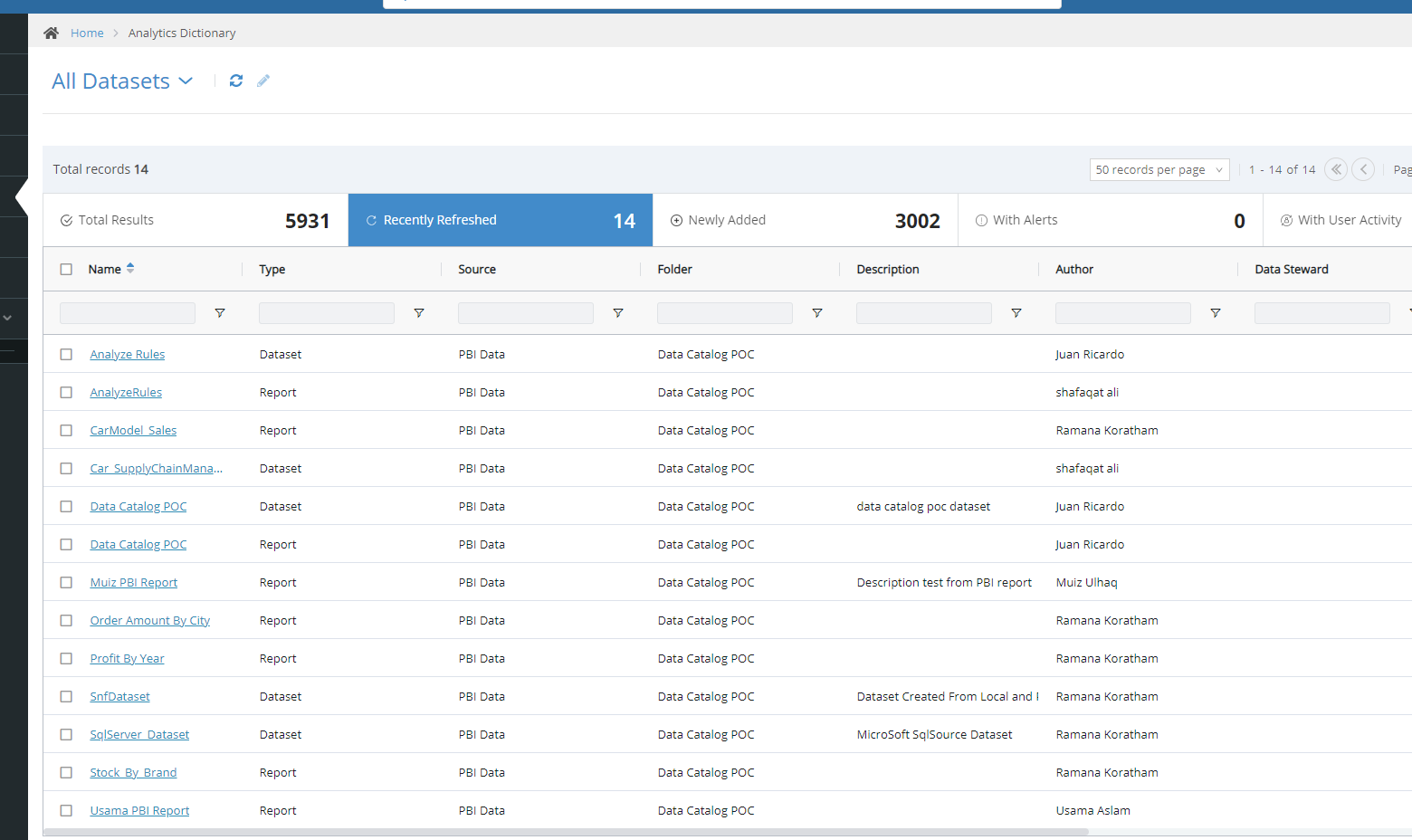The width and height of the screenshot is (1412, 840).
Task: Open the Car_SupplyChainMana... link
Action: click(x=156, y=469)
